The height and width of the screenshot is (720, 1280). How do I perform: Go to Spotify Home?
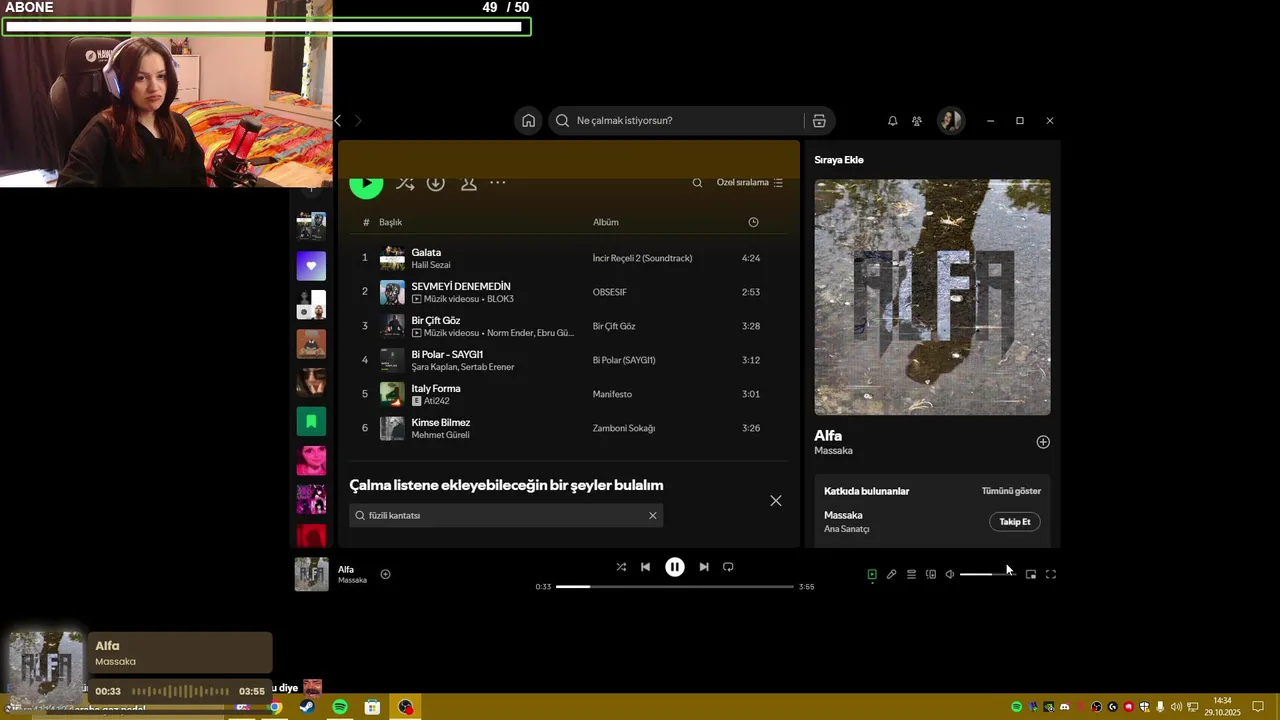coord(528,121)
